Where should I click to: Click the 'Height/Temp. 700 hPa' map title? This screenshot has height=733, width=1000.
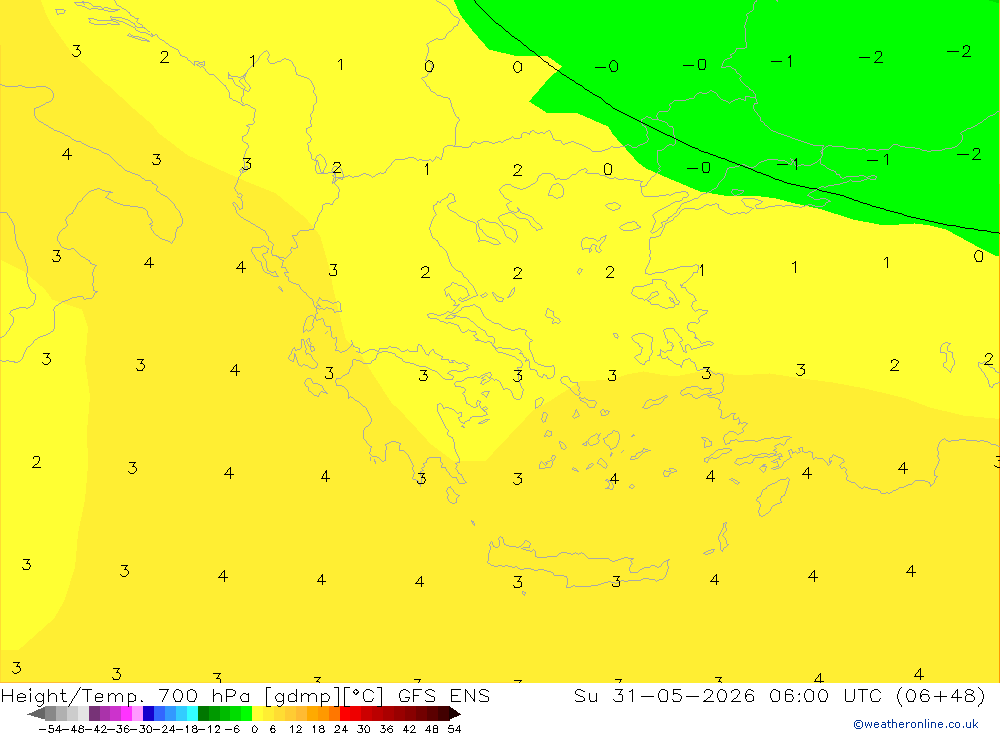126,696
